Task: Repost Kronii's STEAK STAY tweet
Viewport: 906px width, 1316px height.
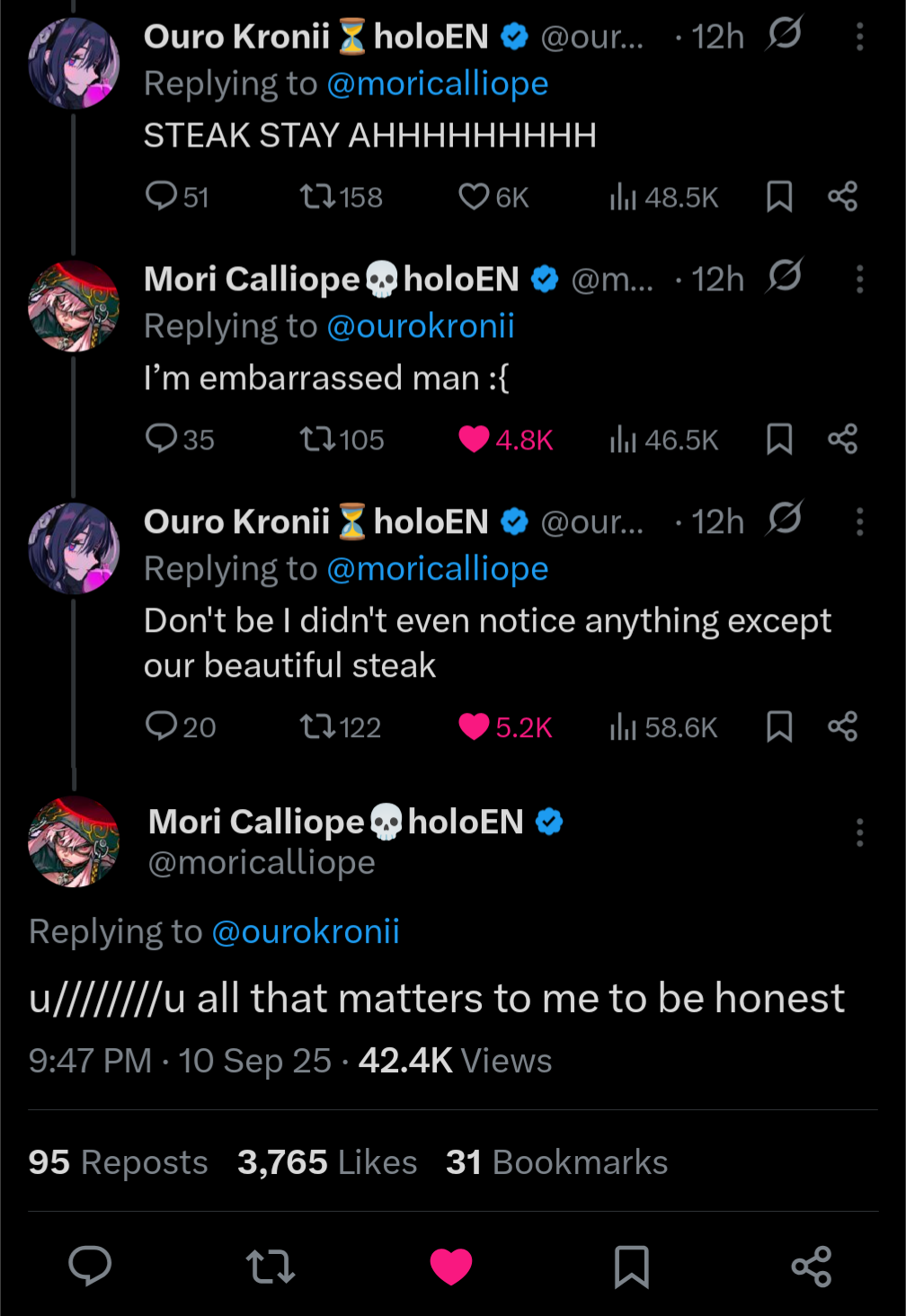Action: pos(317,196)
